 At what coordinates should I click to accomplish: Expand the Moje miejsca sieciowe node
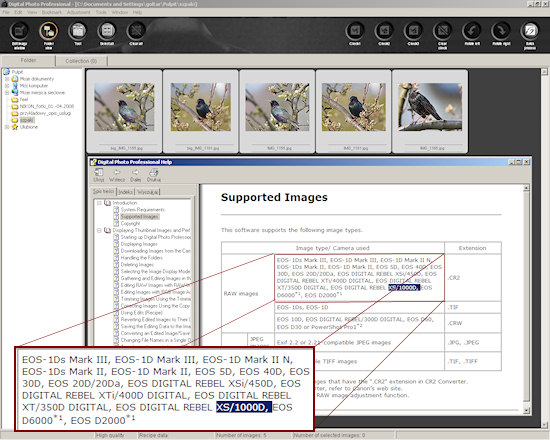click(x=7, y=93)
